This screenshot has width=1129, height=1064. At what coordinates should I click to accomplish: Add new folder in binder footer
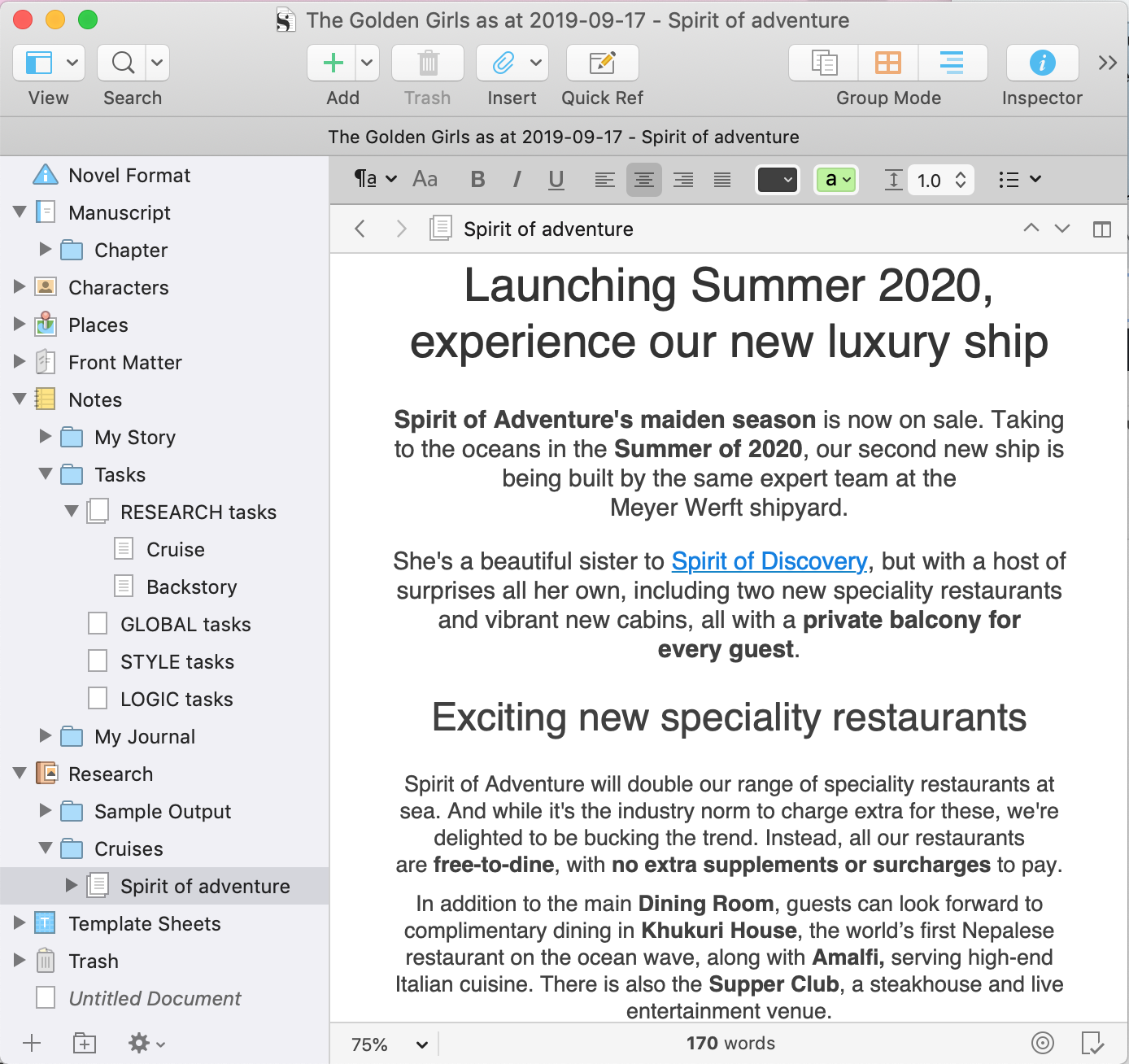pyautogui.click(x=85, y=1043)
